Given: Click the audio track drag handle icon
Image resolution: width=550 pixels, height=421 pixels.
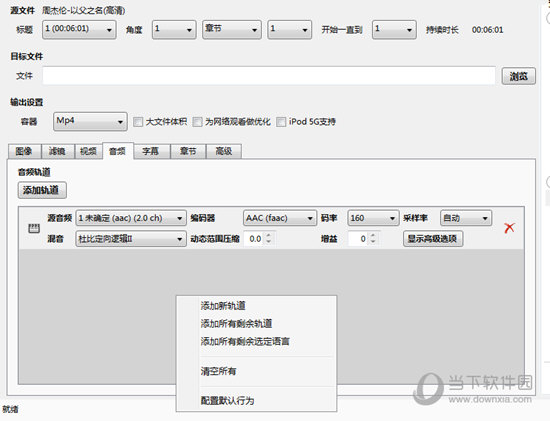Looking at the screenshot, I should tap(34, 228).
